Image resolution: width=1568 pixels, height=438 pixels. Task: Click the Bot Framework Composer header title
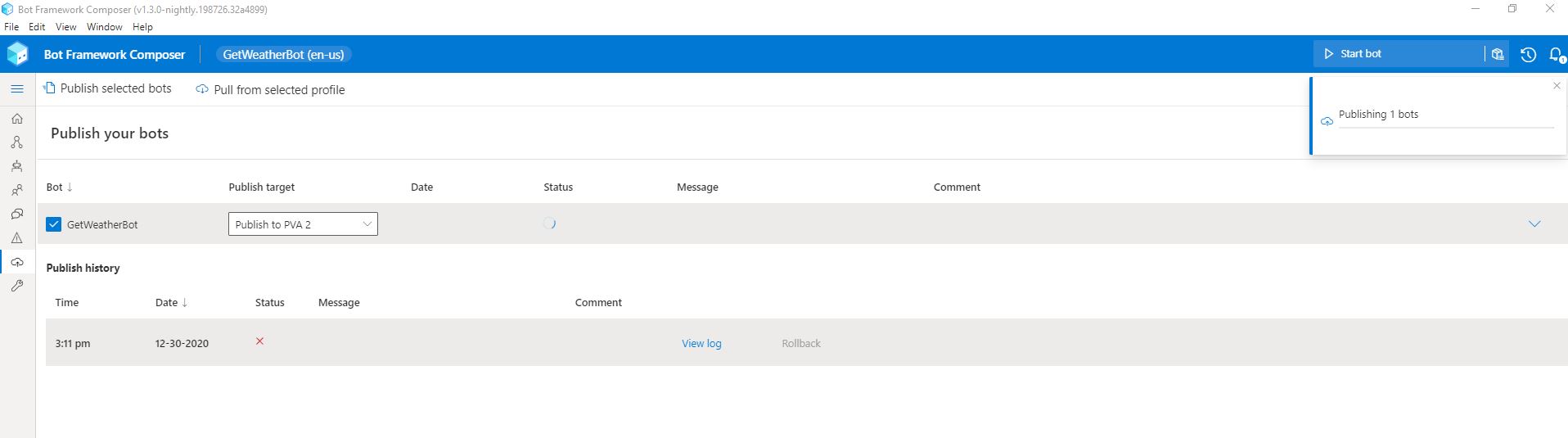115,55
